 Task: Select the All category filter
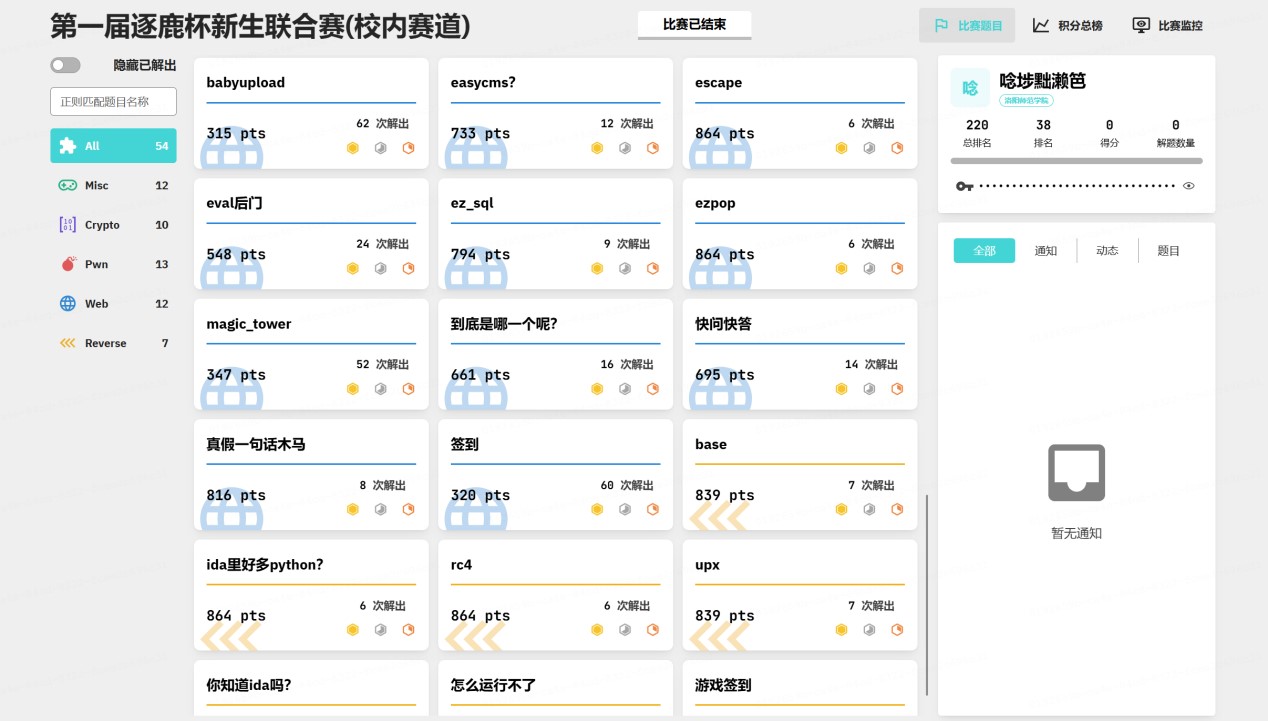click(x=113, y=146)
